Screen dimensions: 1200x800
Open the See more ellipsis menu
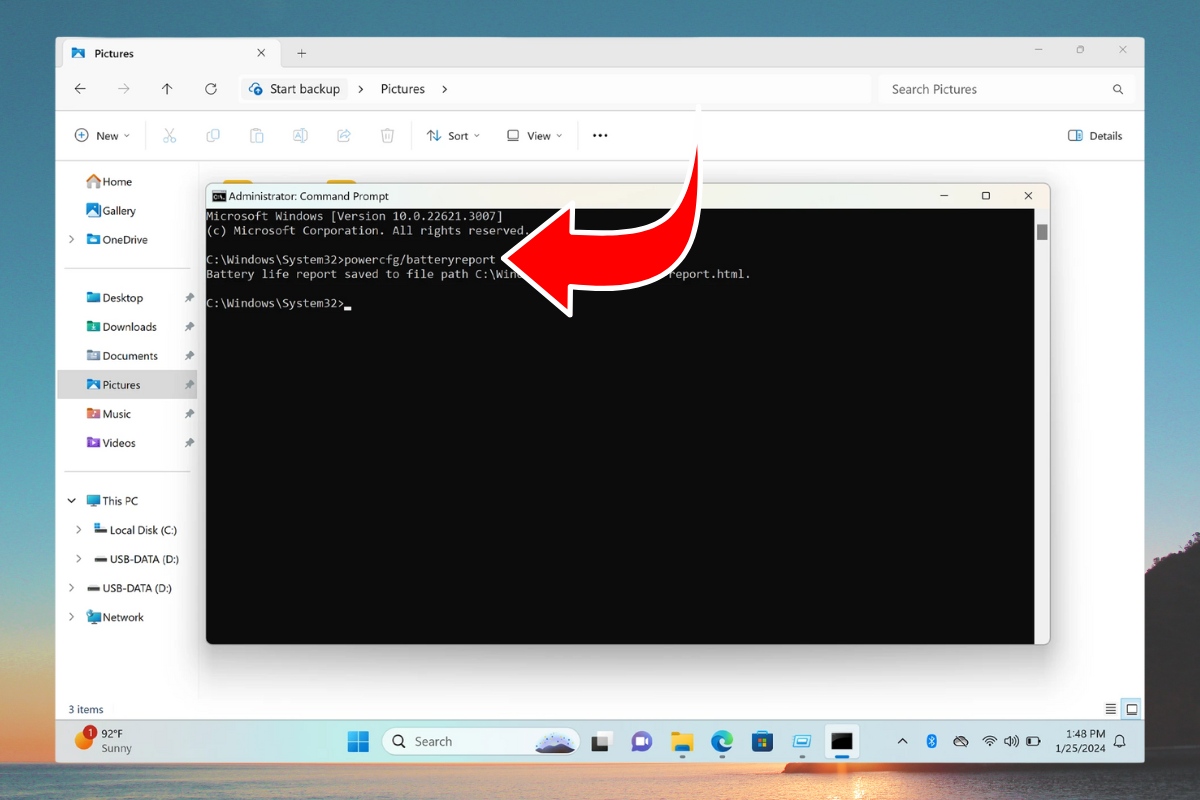pos(600,136)
